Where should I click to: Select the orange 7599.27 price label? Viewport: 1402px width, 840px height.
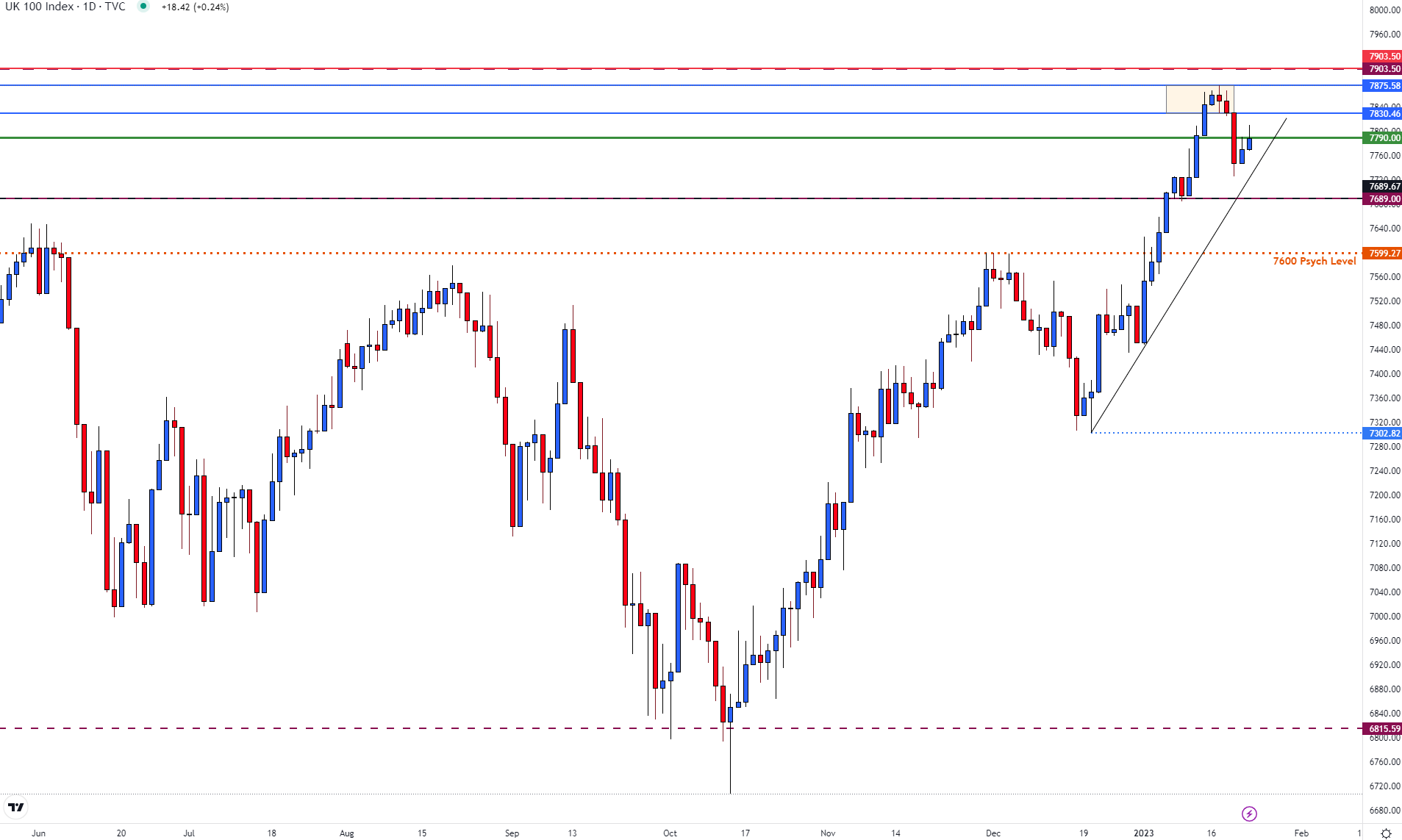1382,254
